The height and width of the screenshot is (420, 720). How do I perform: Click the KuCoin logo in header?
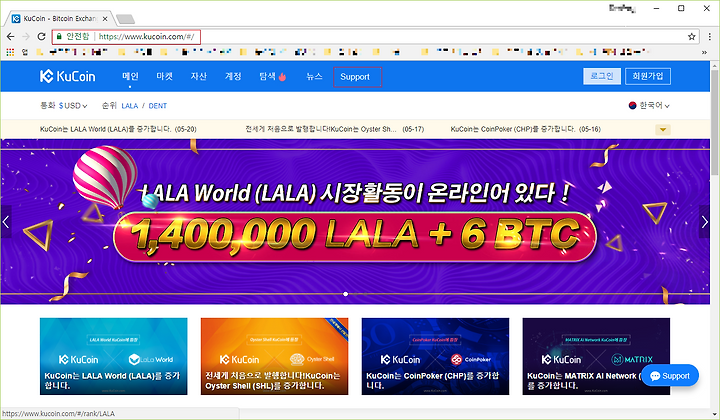tap(68, 76)
